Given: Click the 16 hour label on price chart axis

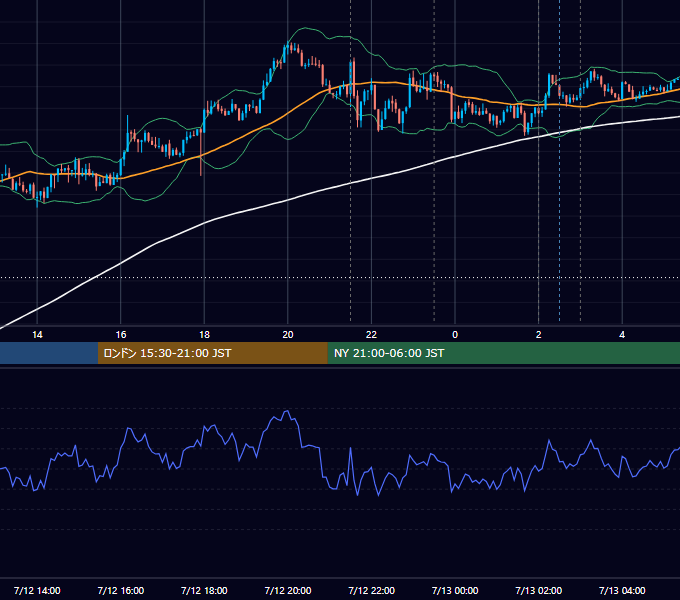Looking at the screenshot, I should click(121, 335).
